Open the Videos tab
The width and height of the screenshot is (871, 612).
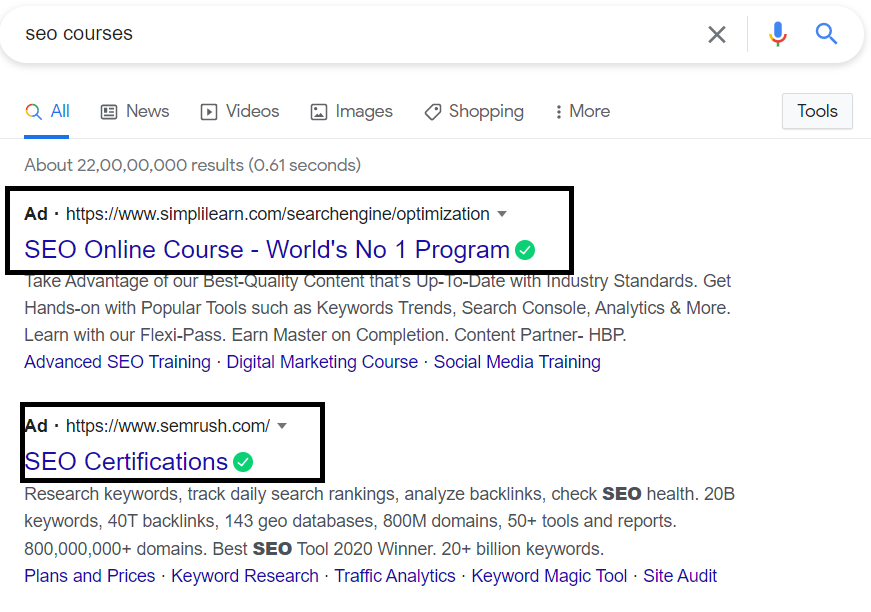tap(240, 112)
